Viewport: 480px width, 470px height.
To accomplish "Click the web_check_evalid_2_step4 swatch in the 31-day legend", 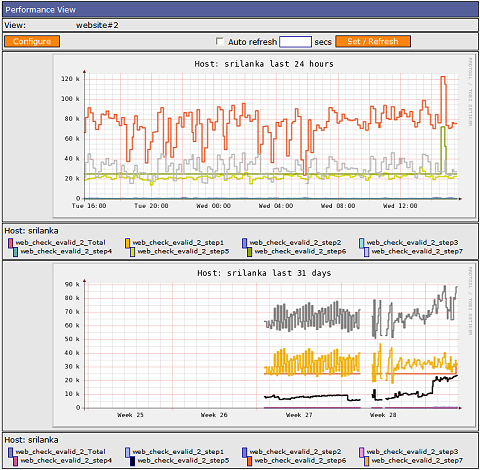I will (15, 461).
